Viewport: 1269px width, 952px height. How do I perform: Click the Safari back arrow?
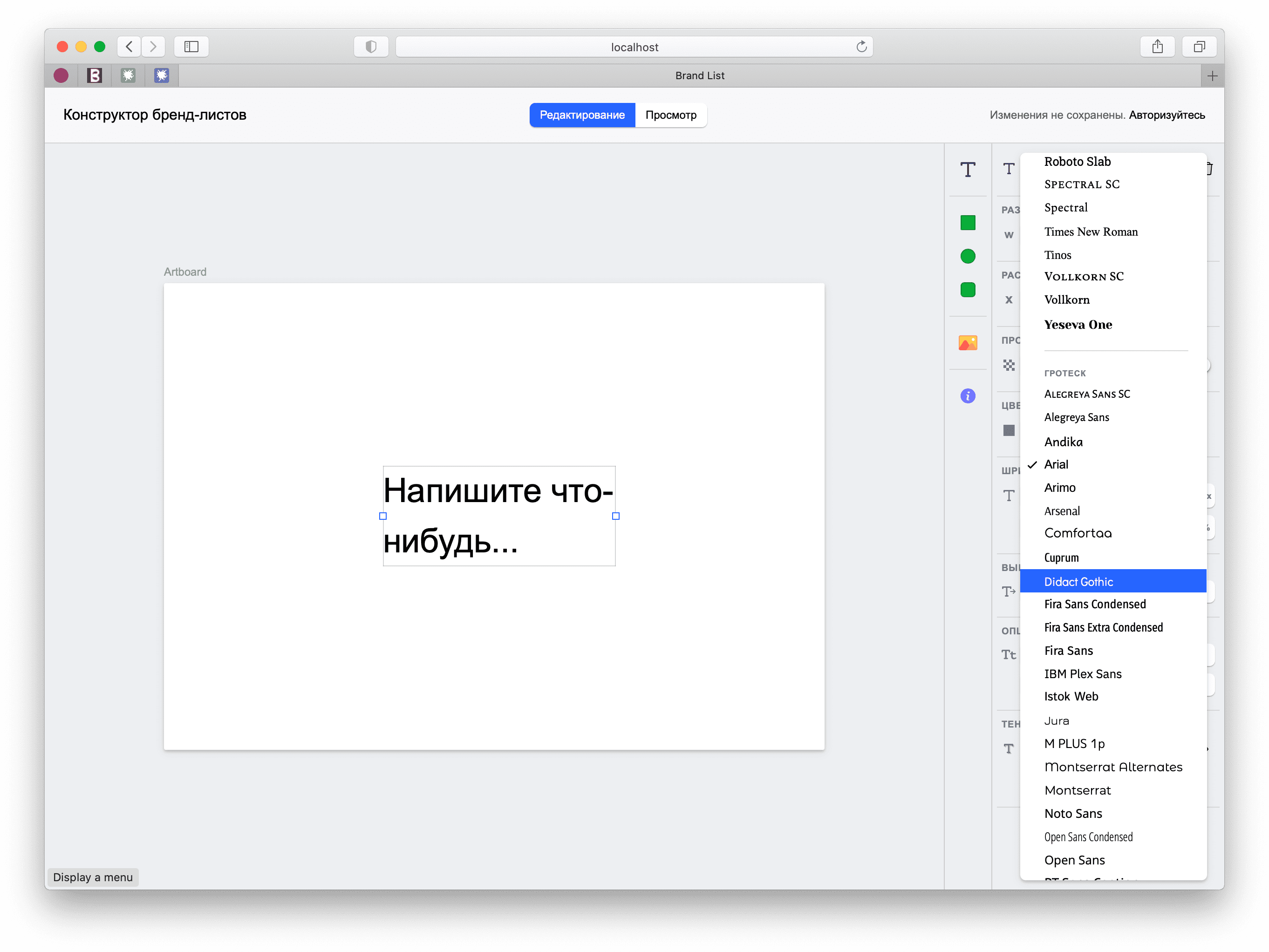[129, 47]
